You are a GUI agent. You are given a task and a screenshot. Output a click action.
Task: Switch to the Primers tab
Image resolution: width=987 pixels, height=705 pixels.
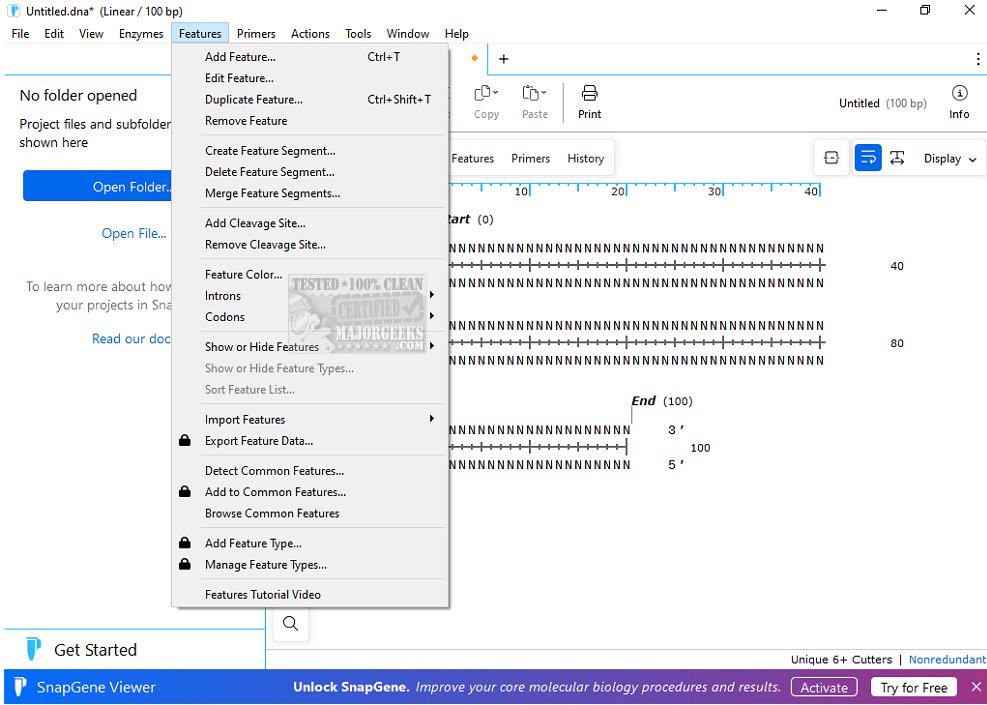click(530, 159)
